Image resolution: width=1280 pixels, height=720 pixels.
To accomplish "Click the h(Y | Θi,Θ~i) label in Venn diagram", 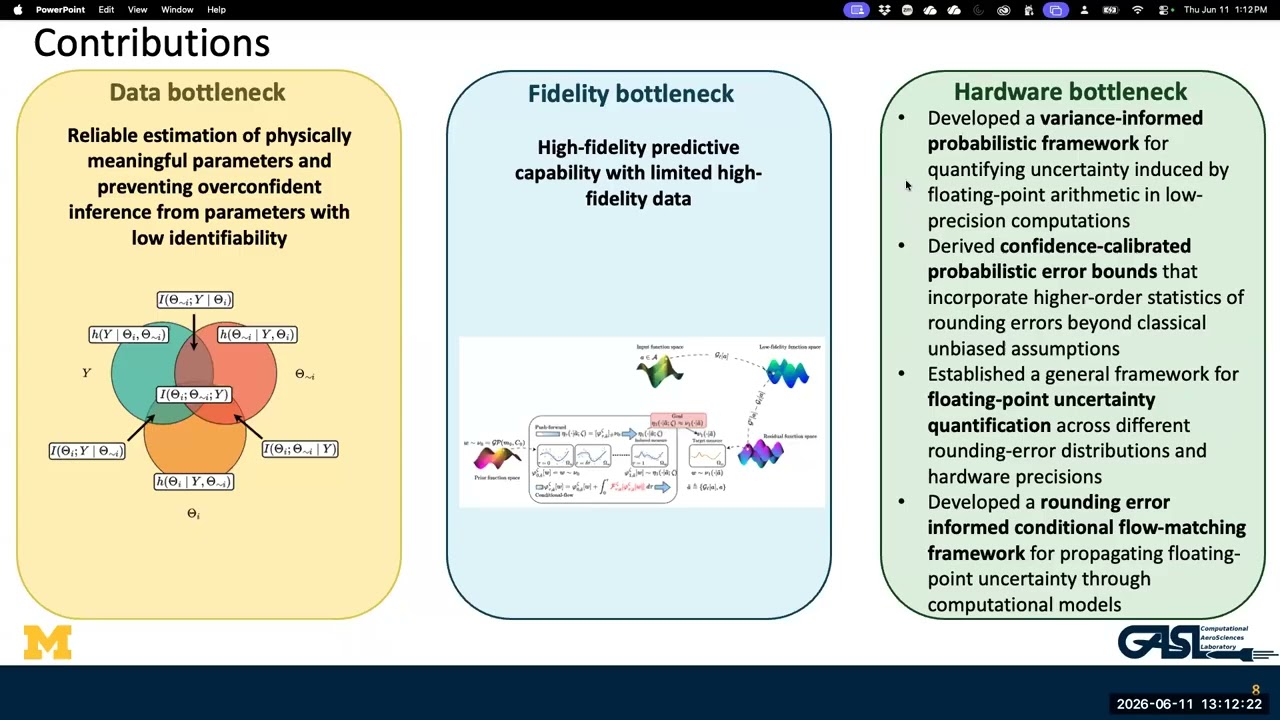I will point(128,335).
